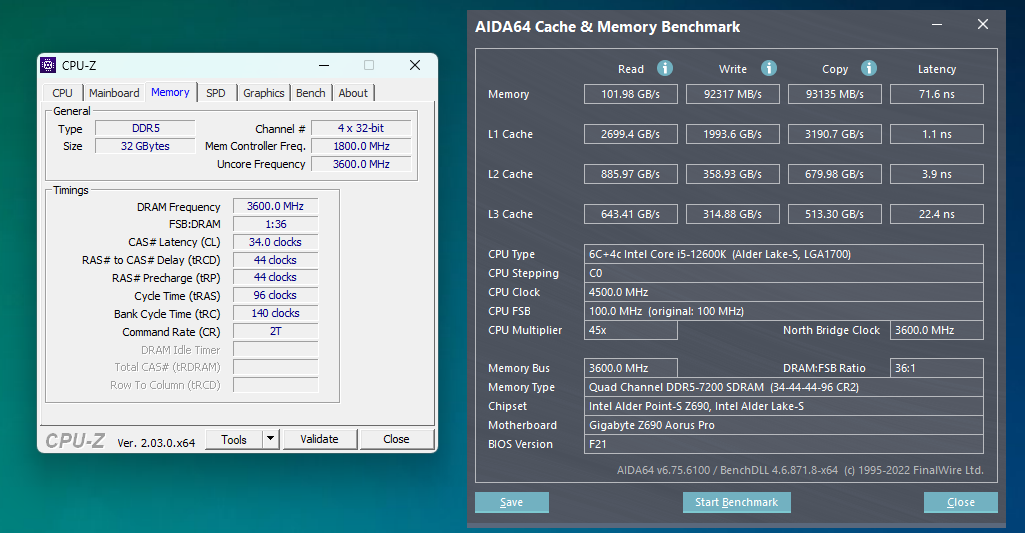Open the Bench tab in CPU-Z
The image size is (1025, 533).
click(310, 93)
